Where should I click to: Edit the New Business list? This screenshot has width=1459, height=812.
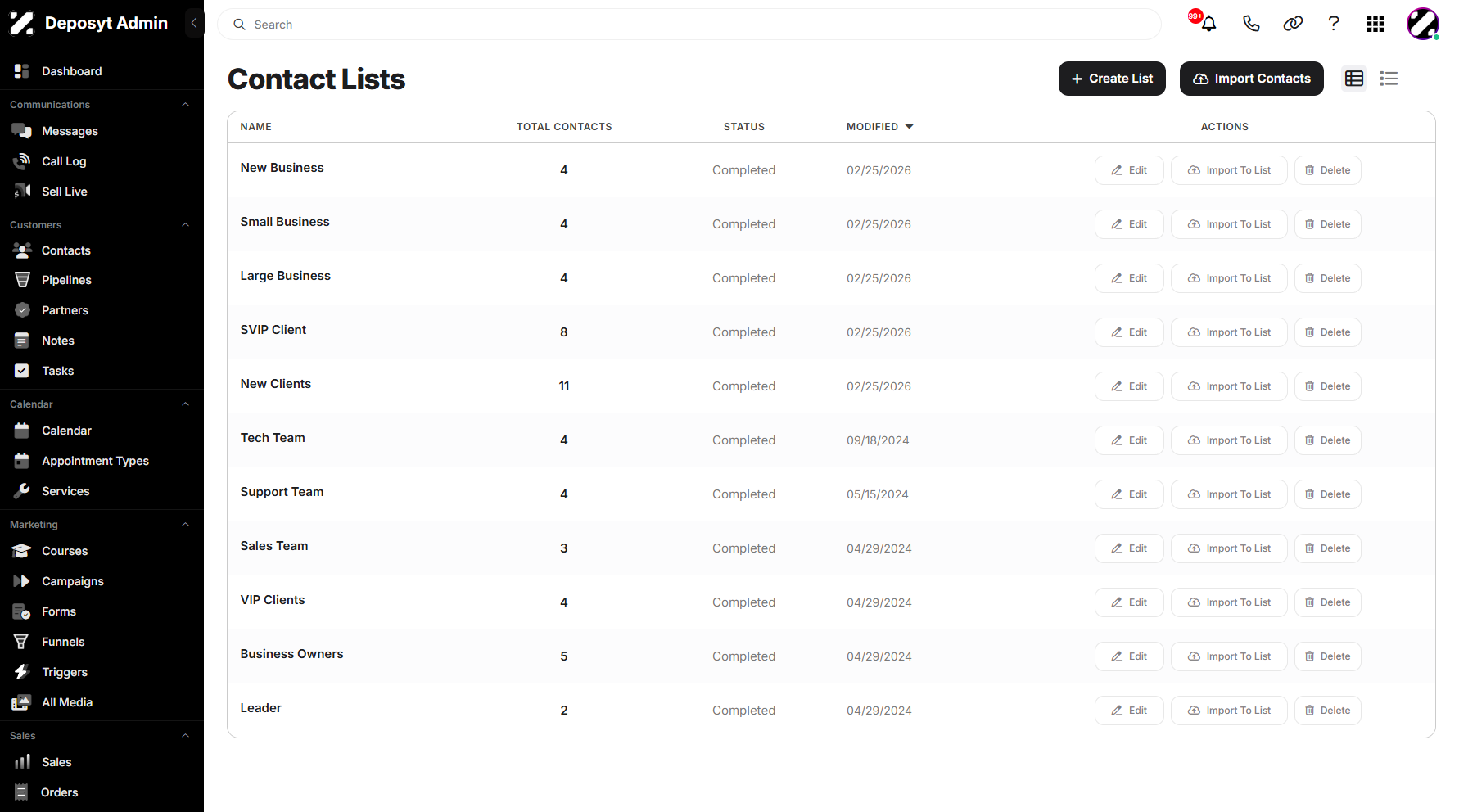click(x=1129, y=170)
